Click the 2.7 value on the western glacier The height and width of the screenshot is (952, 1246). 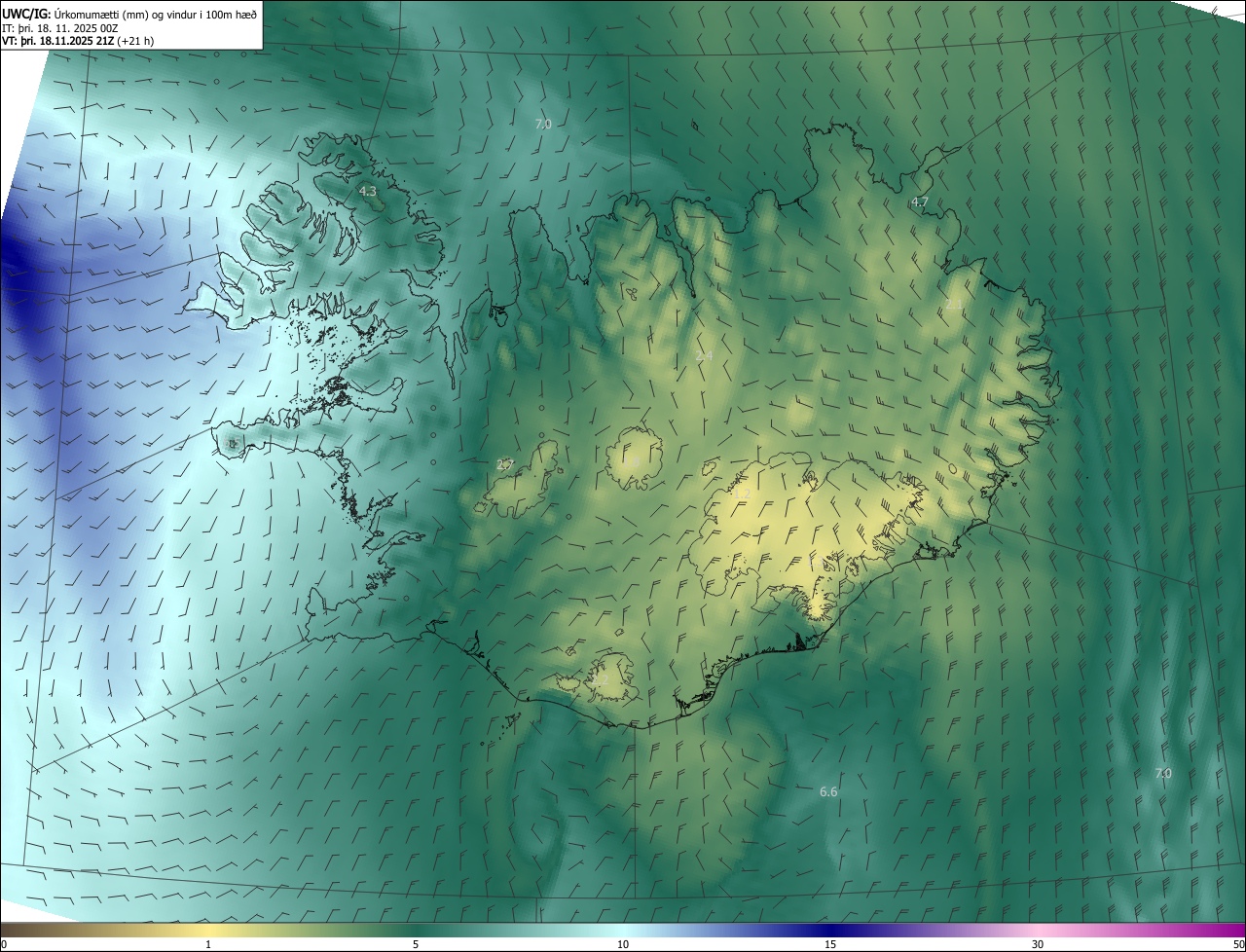coord(504,464)
